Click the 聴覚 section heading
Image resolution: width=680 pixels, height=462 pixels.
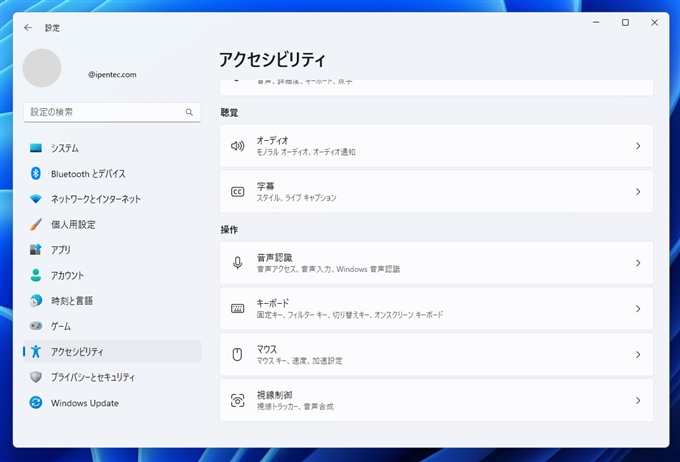click(x=229, y=113)
